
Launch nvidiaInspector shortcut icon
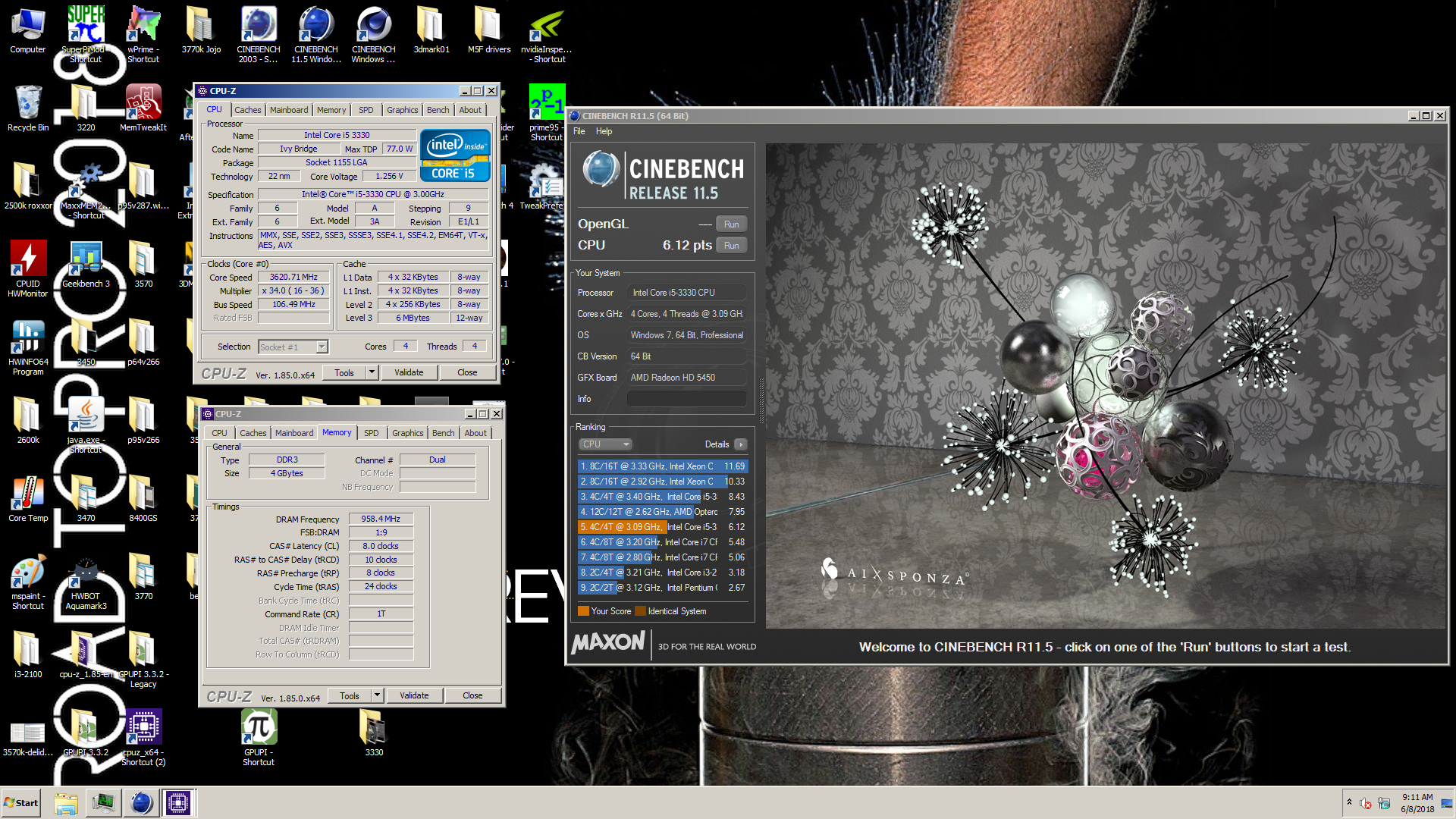[x=547, y=35]
